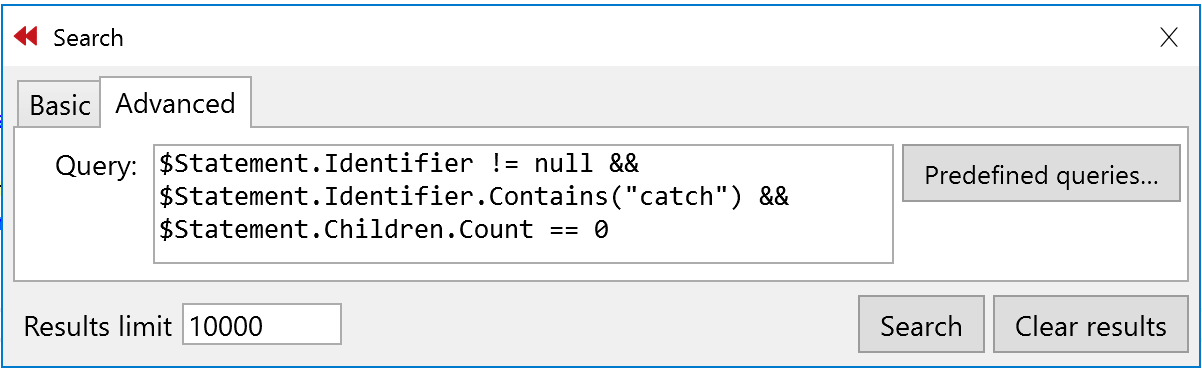Close the Search dialog window
The image size is (1202, 370).
pos(1167,38)
